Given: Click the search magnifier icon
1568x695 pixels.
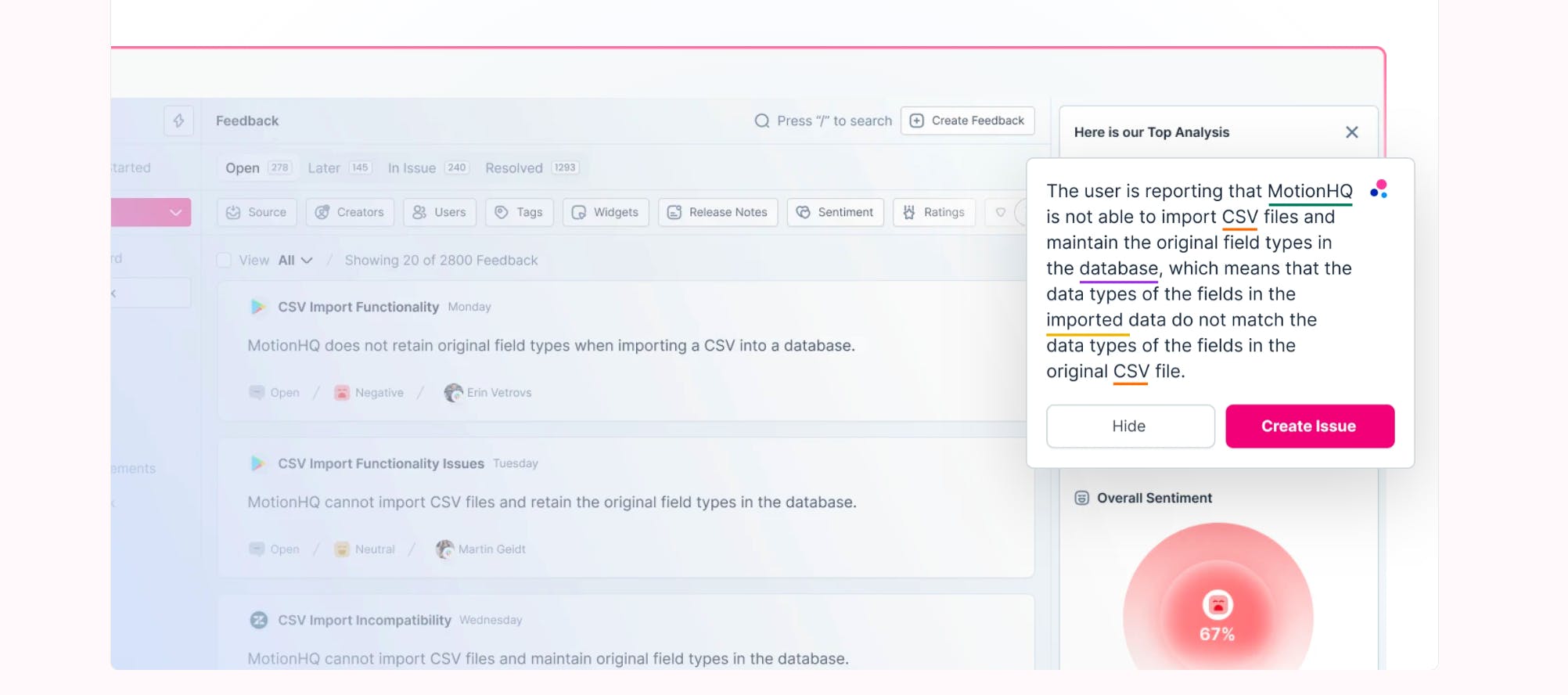Looking at the screenshot, I should [x=761, y=121].
